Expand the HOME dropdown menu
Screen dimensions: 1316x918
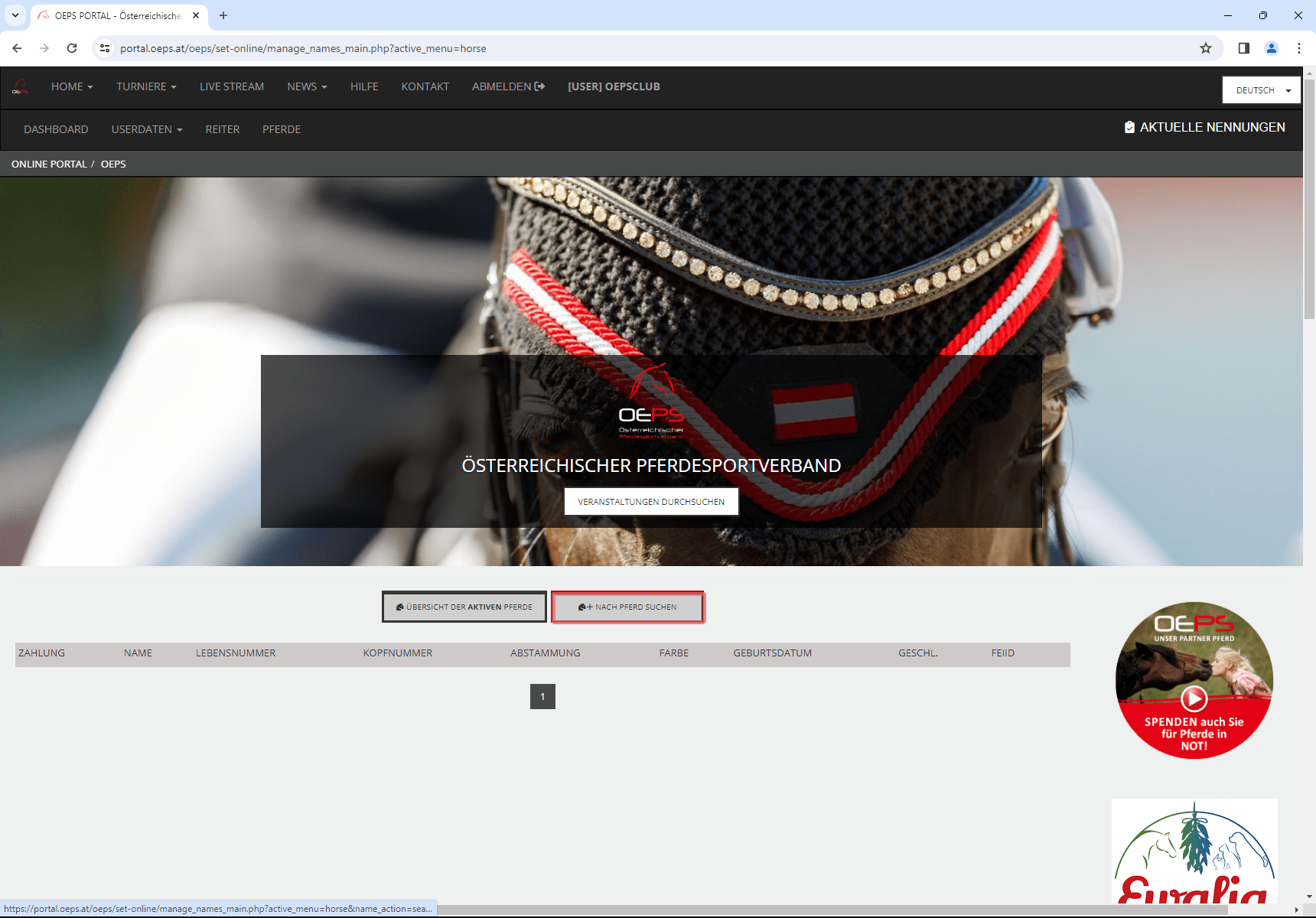pos(72,86)
